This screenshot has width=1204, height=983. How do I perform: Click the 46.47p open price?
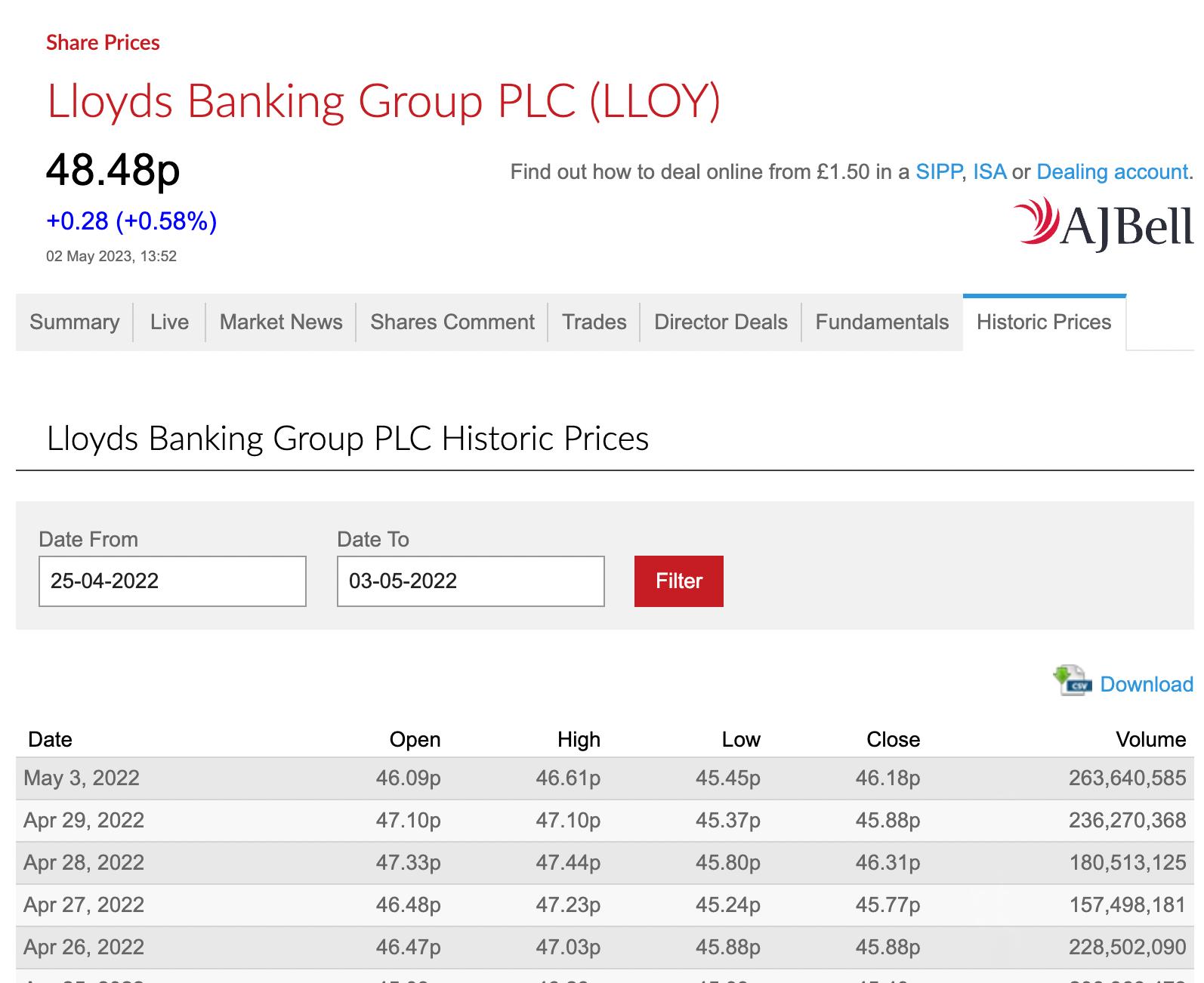click(x=408, y=948)
